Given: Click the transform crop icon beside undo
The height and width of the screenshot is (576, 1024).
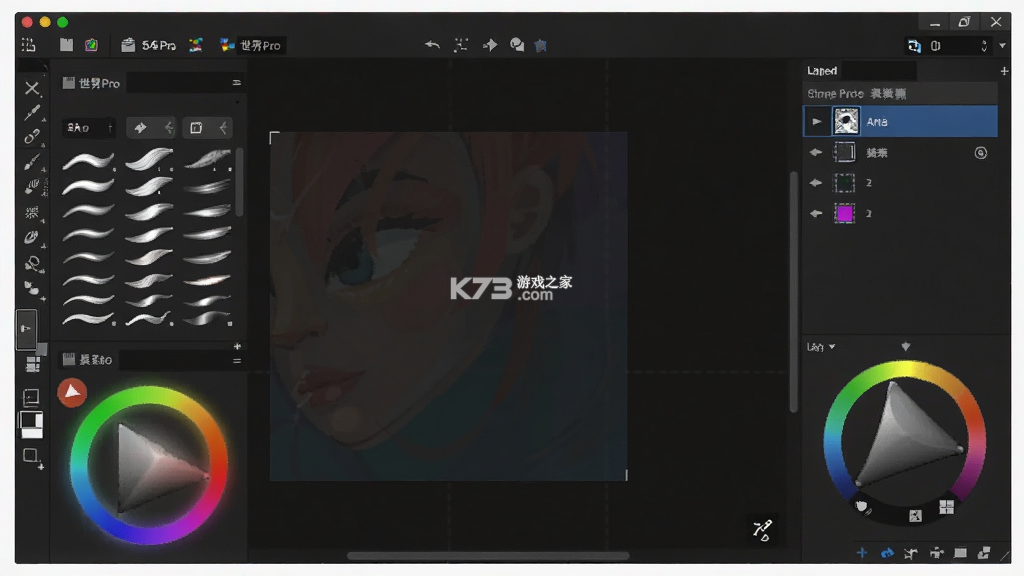Looking at the screenshot, I should (461, 45).
